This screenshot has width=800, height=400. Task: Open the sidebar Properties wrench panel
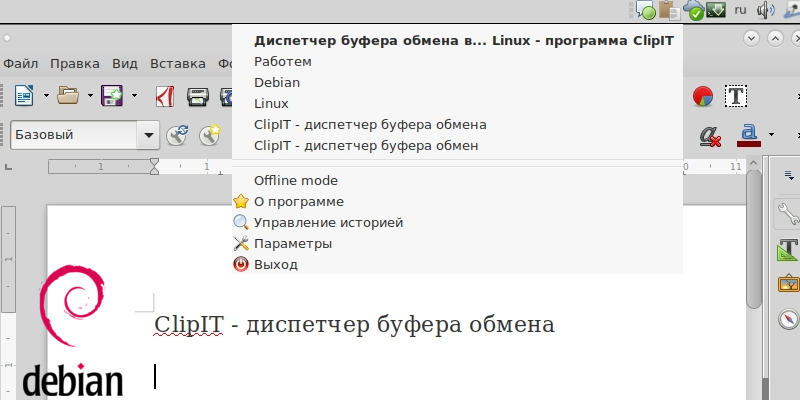click(788, 214)
